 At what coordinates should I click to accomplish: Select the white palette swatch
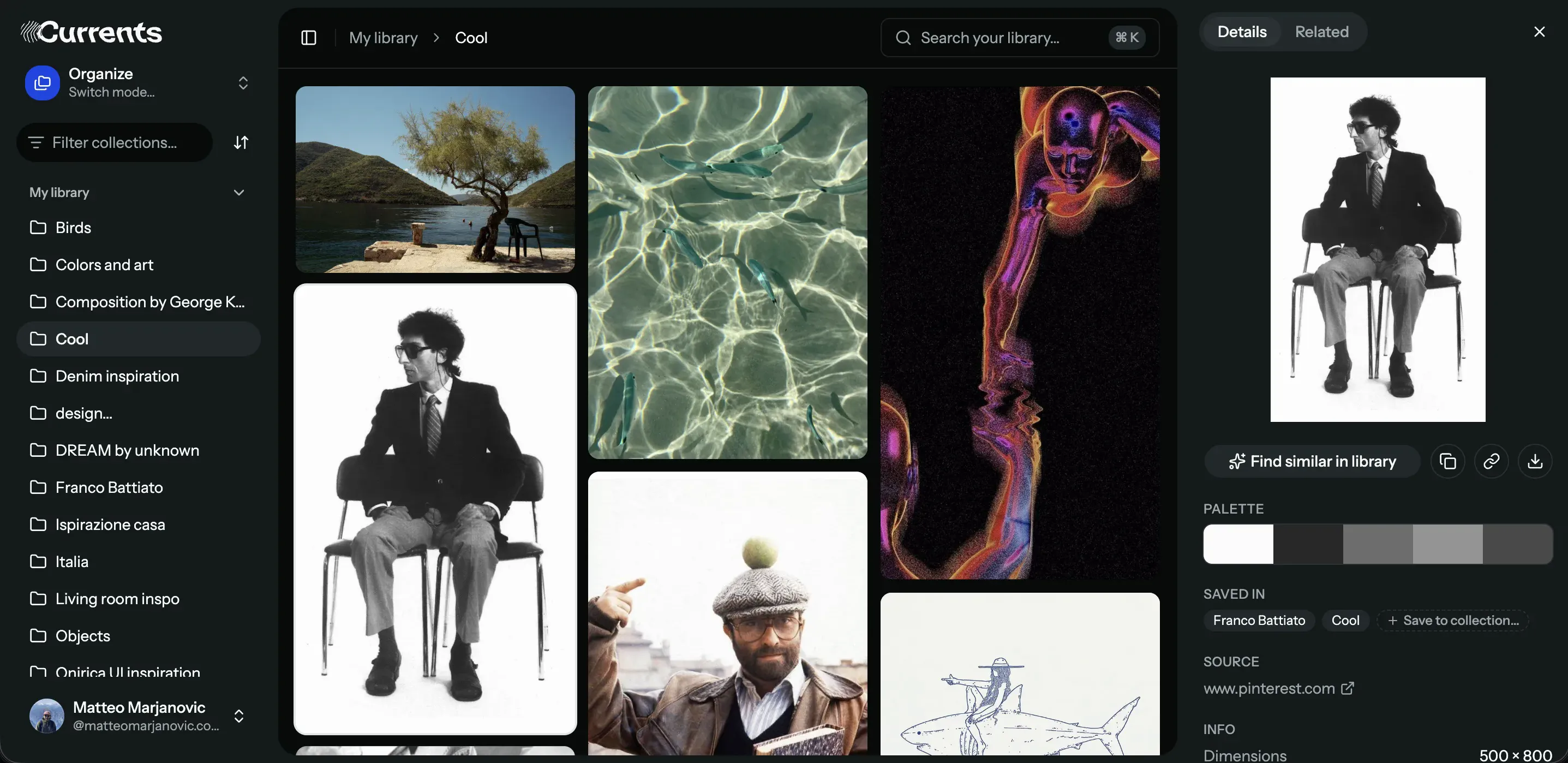tap(1238, 544)
